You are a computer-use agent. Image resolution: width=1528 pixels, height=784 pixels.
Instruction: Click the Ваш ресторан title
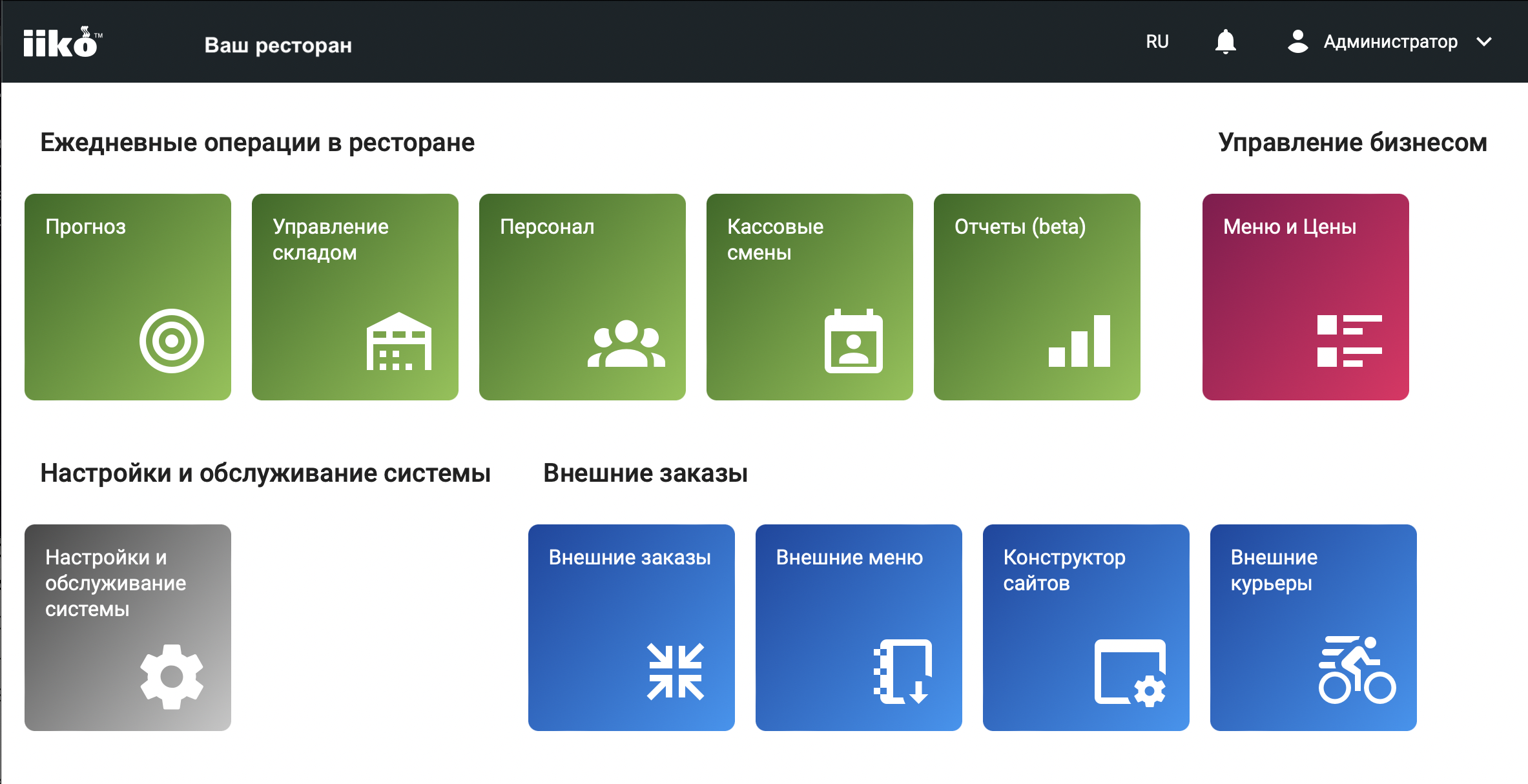coord(280,45)
